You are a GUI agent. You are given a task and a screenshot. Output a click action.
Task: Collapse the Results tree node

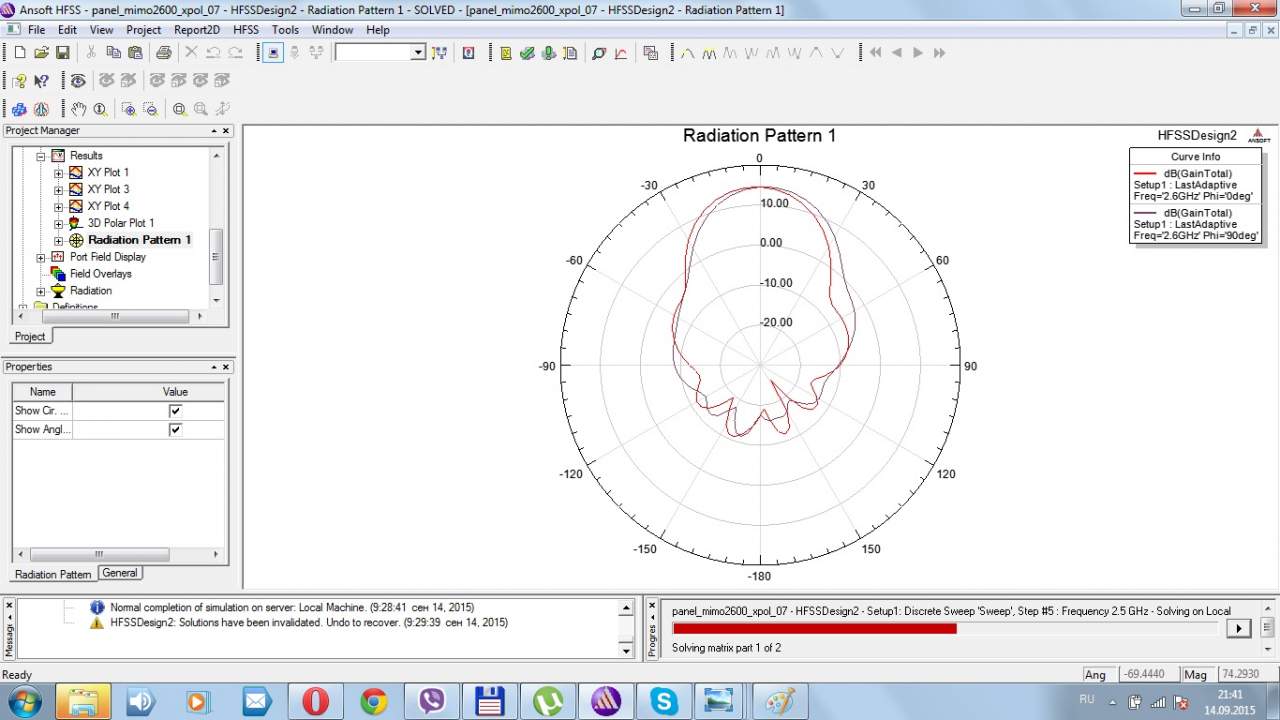[x=41, y=156]
